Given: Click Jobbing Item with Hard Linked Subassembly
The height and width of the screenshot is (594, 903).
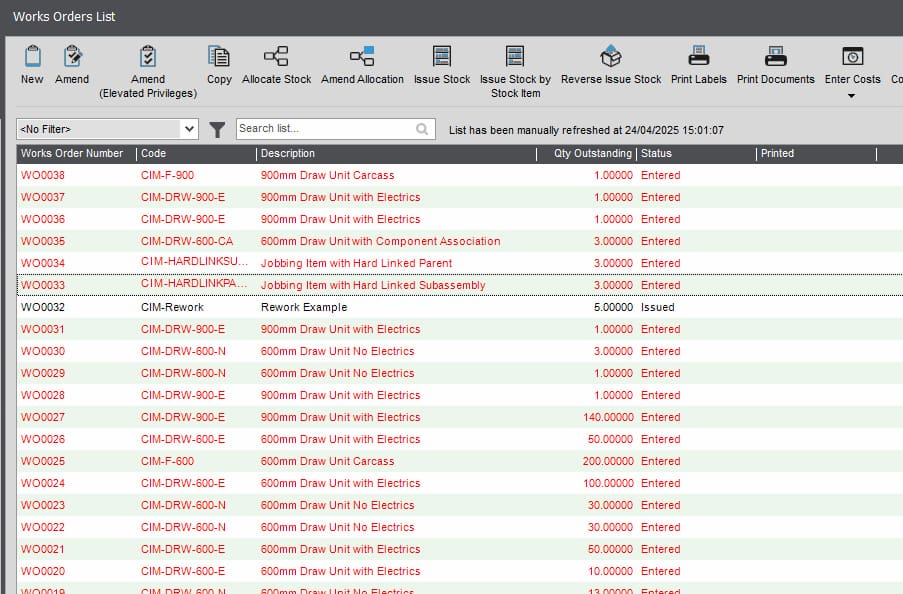Looking at the screenshot, I should point(373,285).
